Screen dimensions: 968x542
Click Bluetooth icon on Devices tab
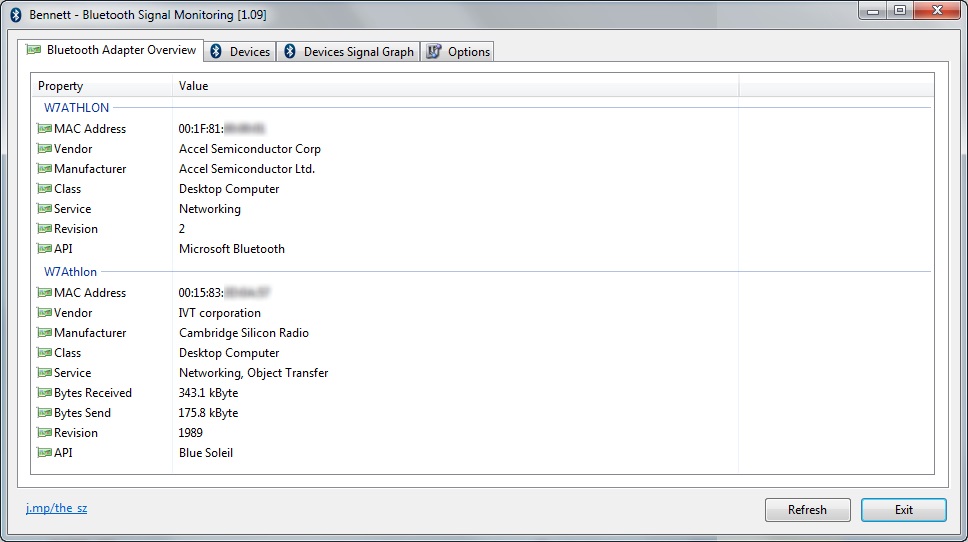tap(216, 51)
